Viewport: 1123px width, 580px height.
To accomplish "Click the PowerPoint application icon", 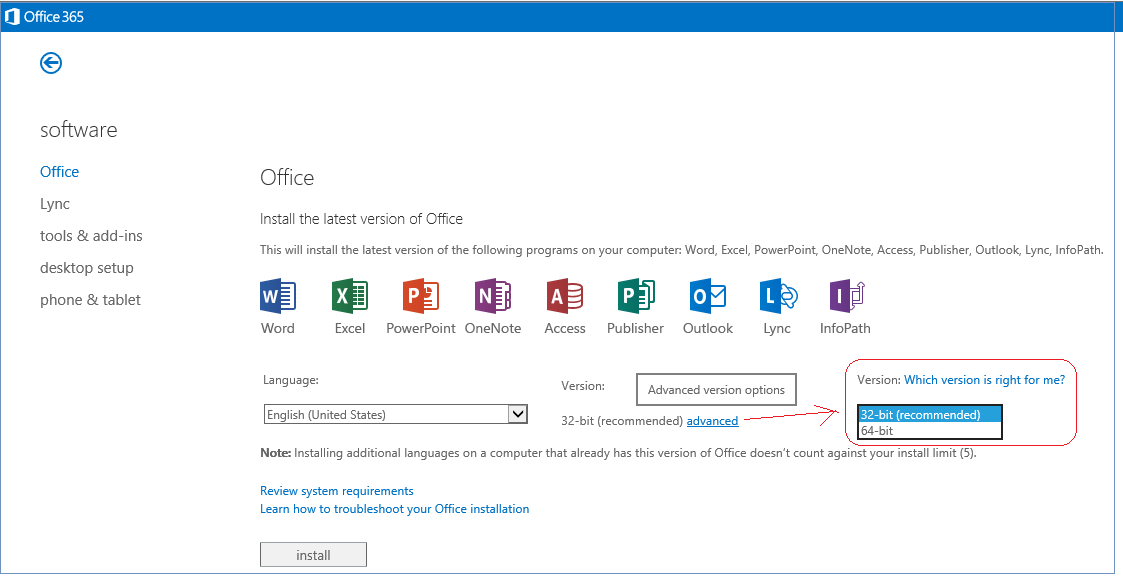I will 420,296.
